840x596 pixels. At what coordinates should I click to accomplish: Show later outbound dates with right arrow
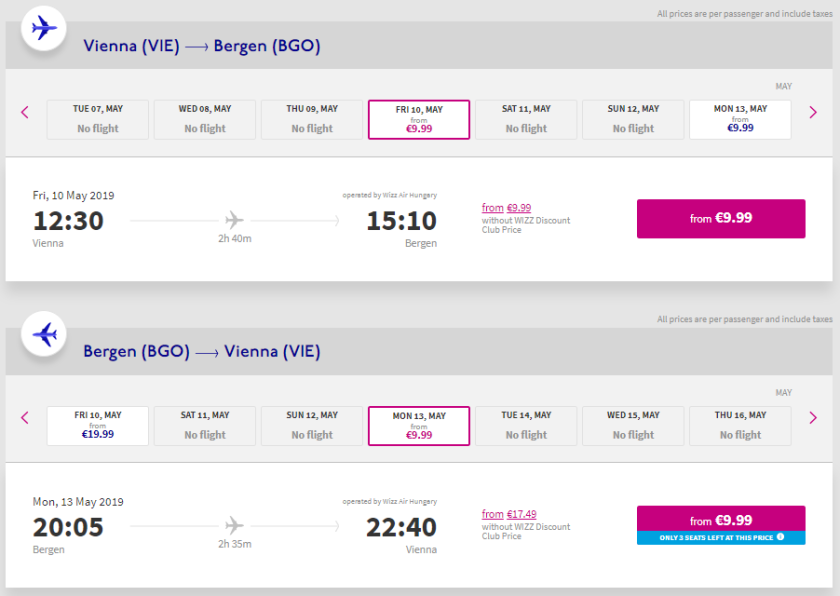click(813, 112)
